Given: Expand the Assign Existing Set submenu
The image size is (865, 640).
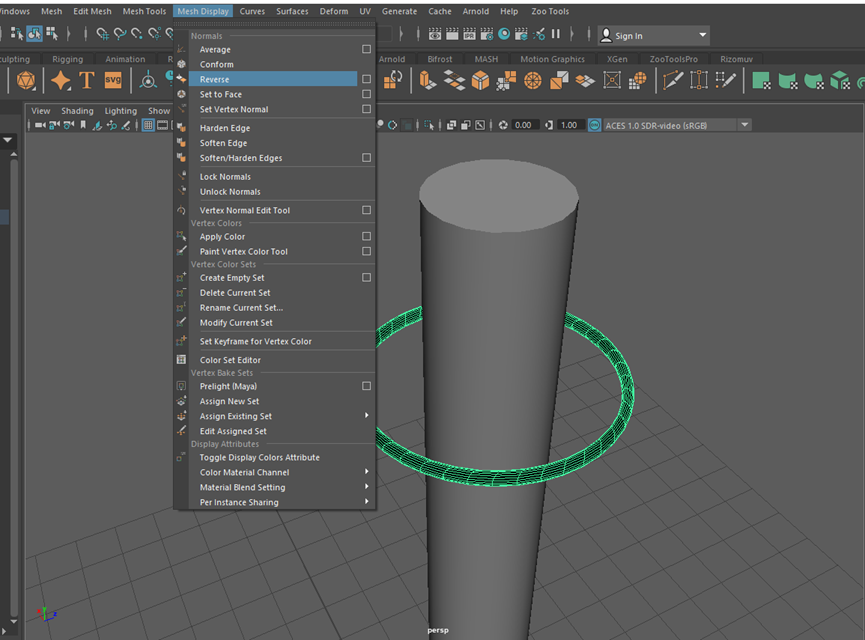Looking at the screenshot, I should (366, 415).
